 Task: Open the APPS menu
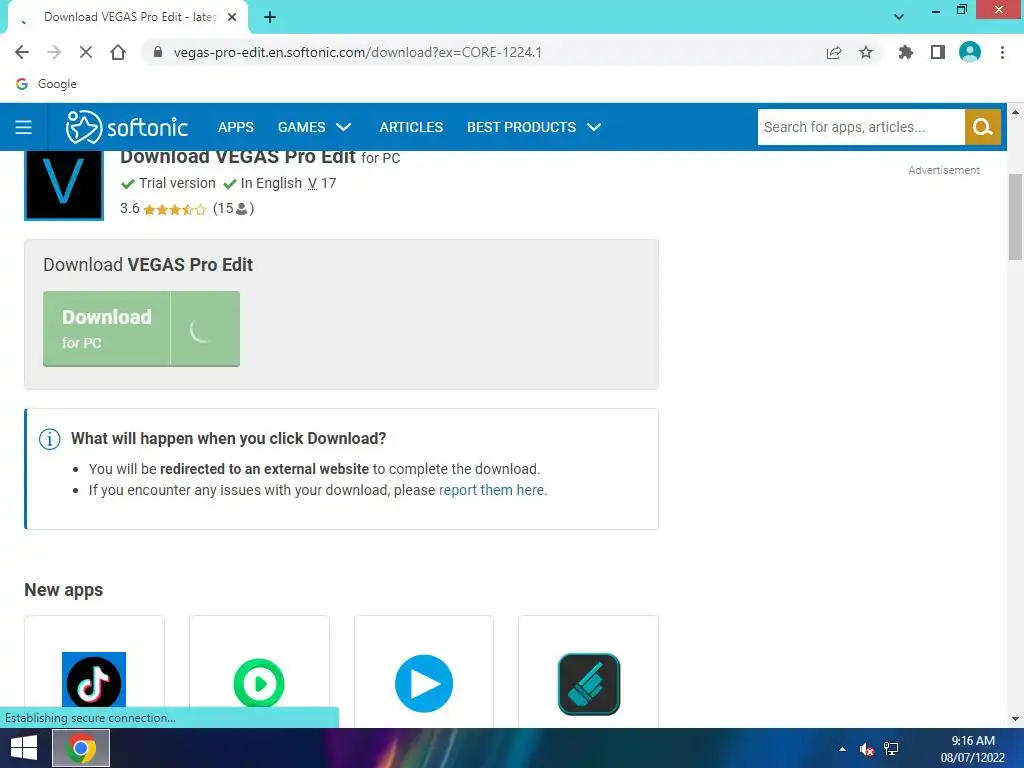pyautogui.click(x=236, y=127)
